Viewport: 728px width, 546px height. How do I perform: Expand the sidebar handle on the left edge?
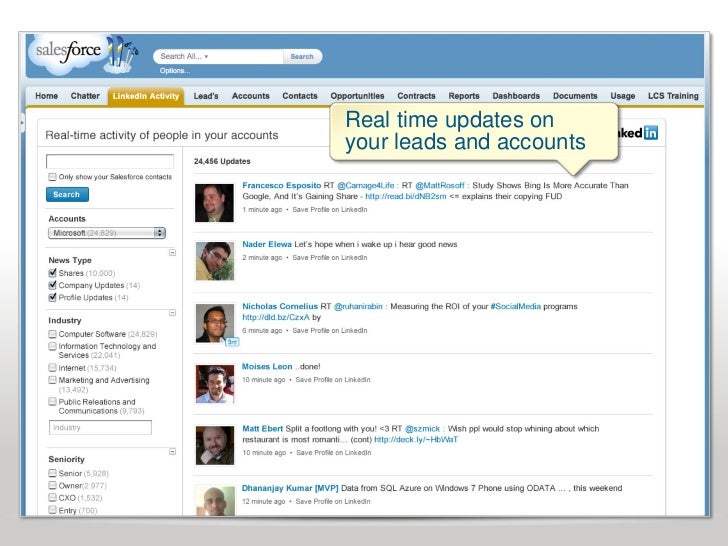coord(22,123)
